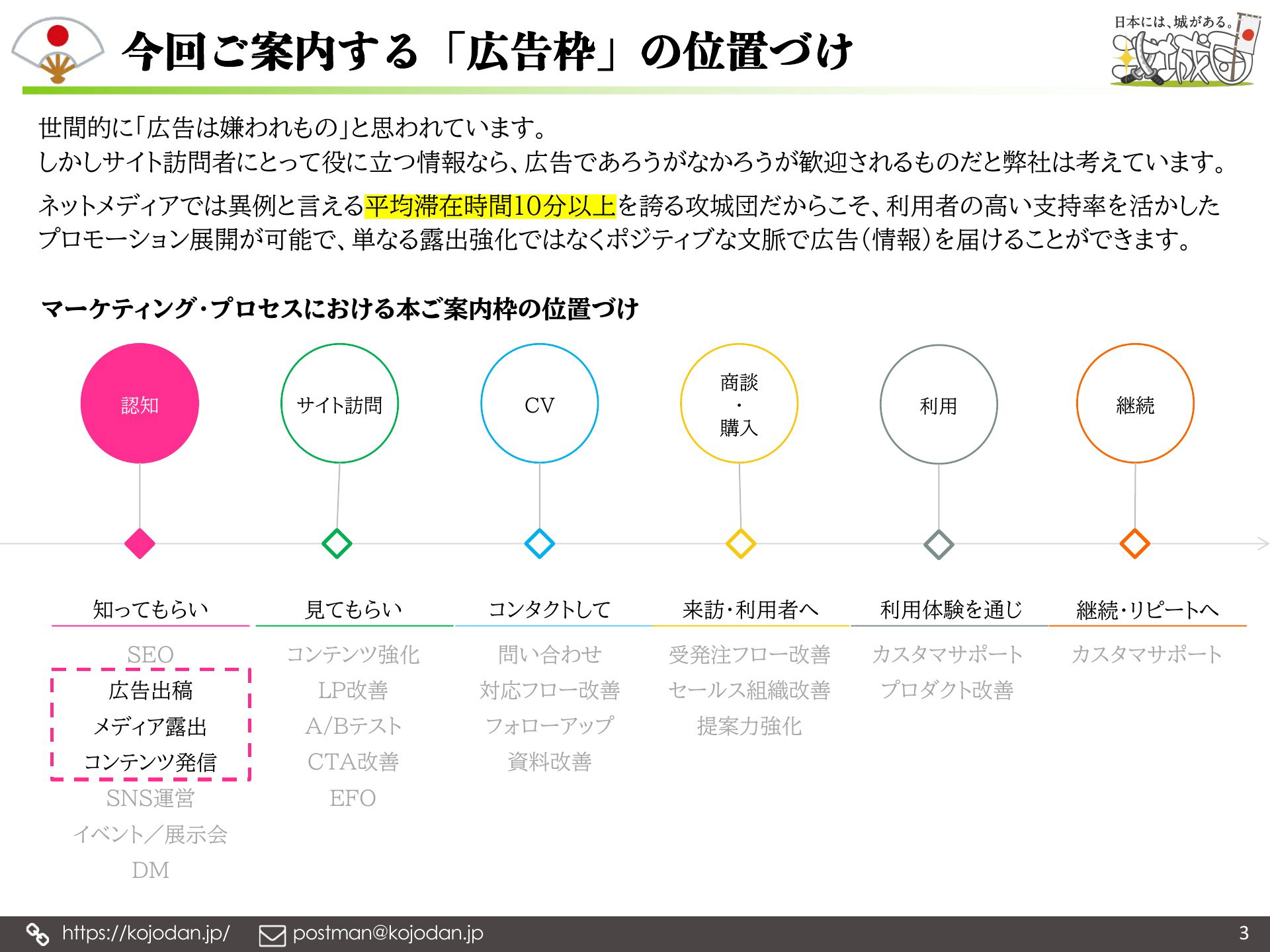The width and height of the screenshot is (1270, 952).
Task: Click the LP改善 item
Action: (353, 690)
